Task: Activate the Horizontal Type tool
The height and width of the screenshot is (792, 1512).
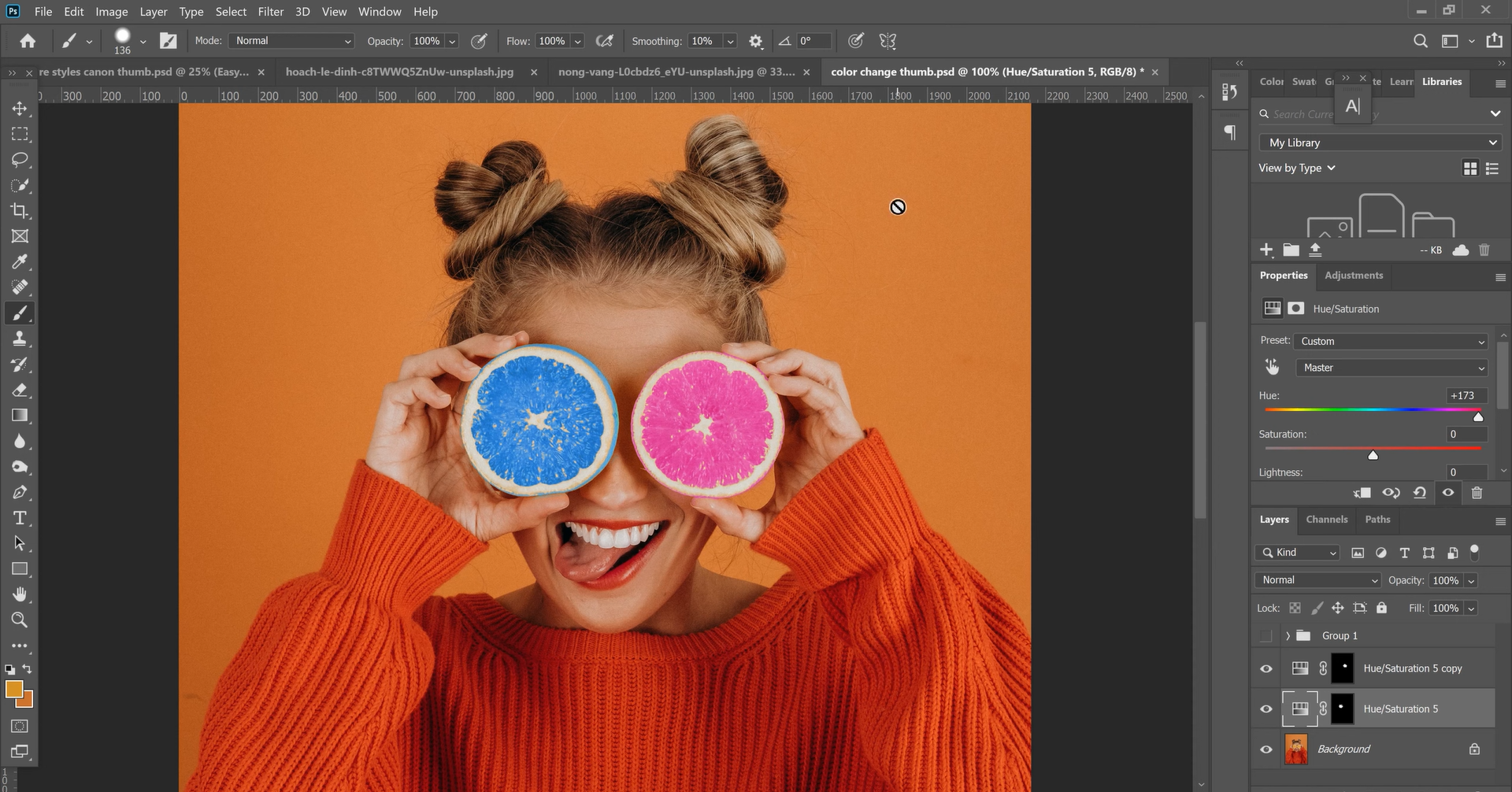Action: [20, 517]
